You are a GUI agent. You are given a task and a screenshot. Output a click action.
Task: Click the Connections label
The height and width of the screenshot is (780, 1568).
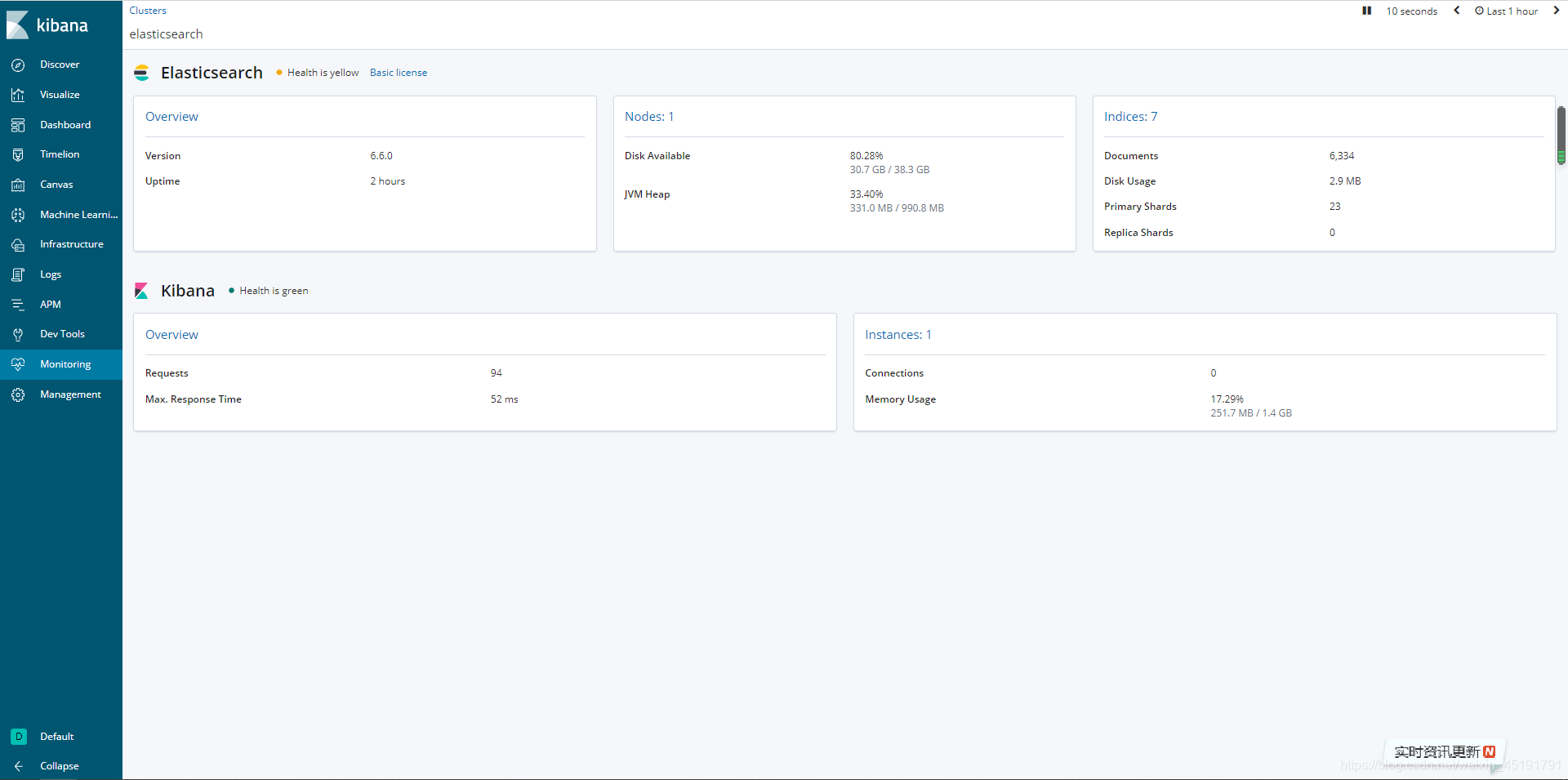click(x=894, y=373)
